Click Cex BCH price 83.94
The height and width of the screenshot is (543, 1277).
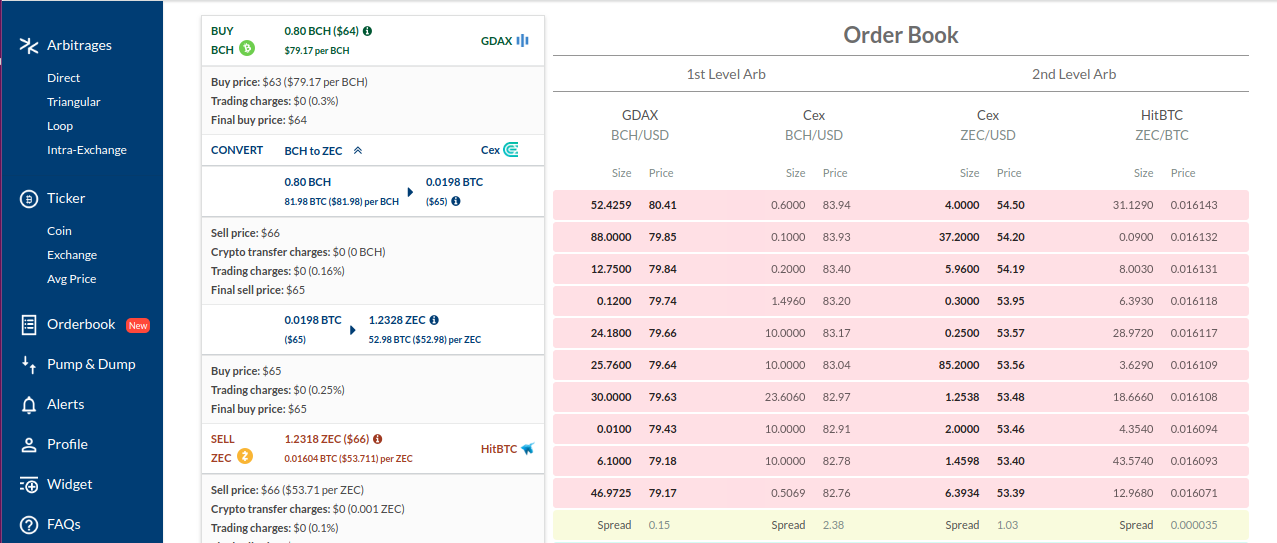coord(836,205)
